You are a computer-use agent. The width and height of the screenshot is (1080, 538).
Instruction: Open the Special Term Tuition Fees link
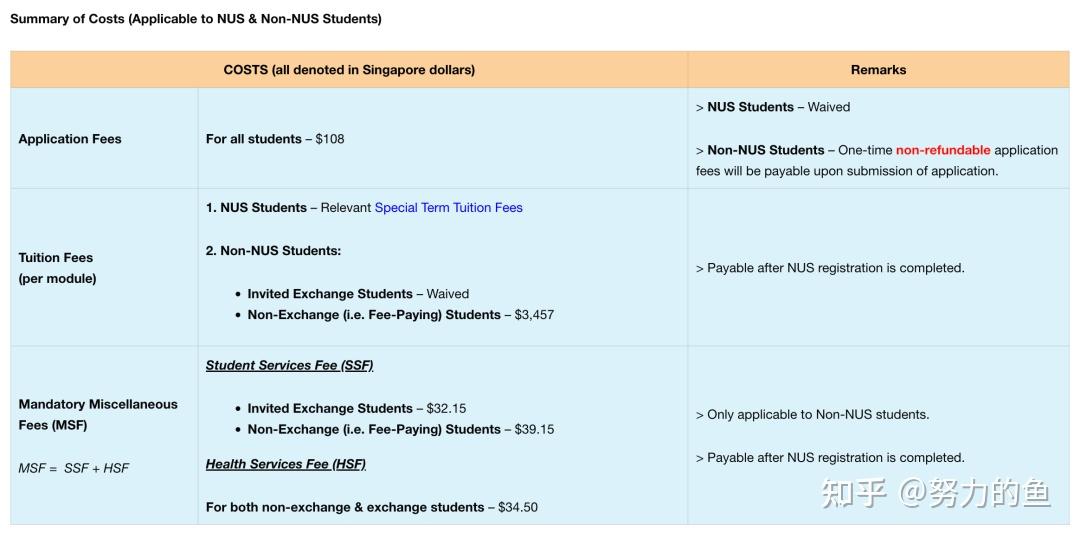pyautogui.click(x=448, y=207)
